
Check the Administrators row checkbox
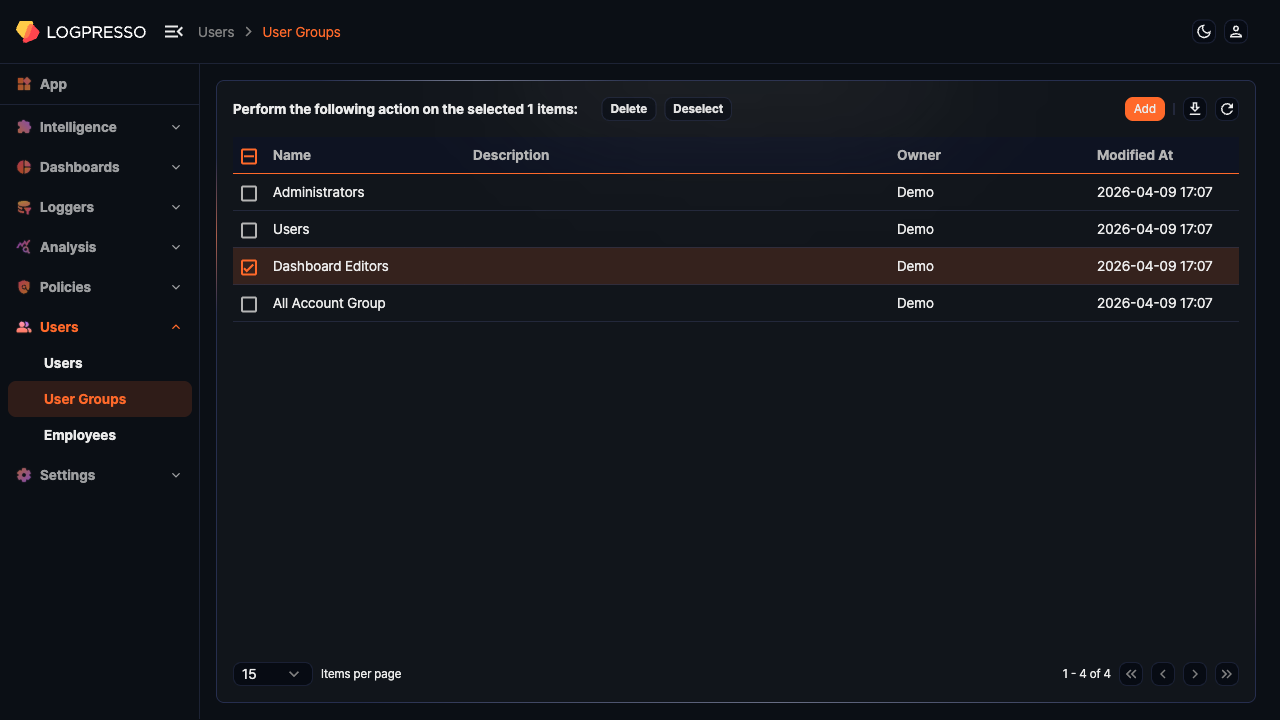click(x=249, y=193)
